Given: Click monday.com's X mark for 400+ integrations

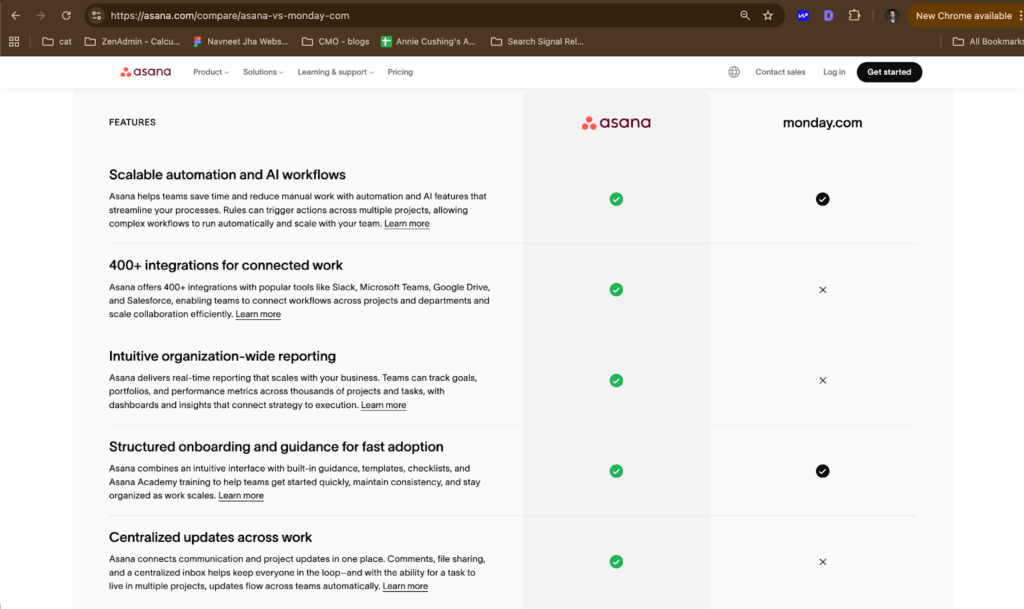Looking at the screenshot, I should (x=822, y=290).
